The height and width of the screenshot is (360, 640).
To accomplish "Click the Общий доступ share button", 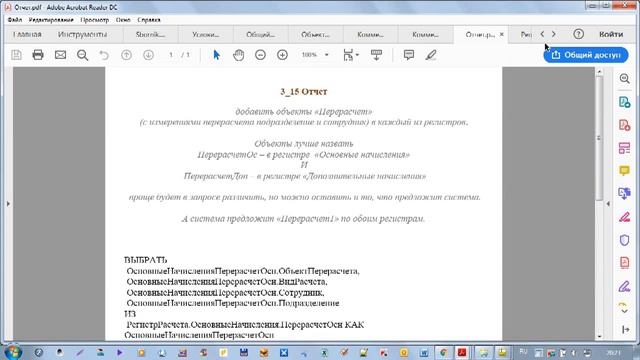I will pos(586,55).
